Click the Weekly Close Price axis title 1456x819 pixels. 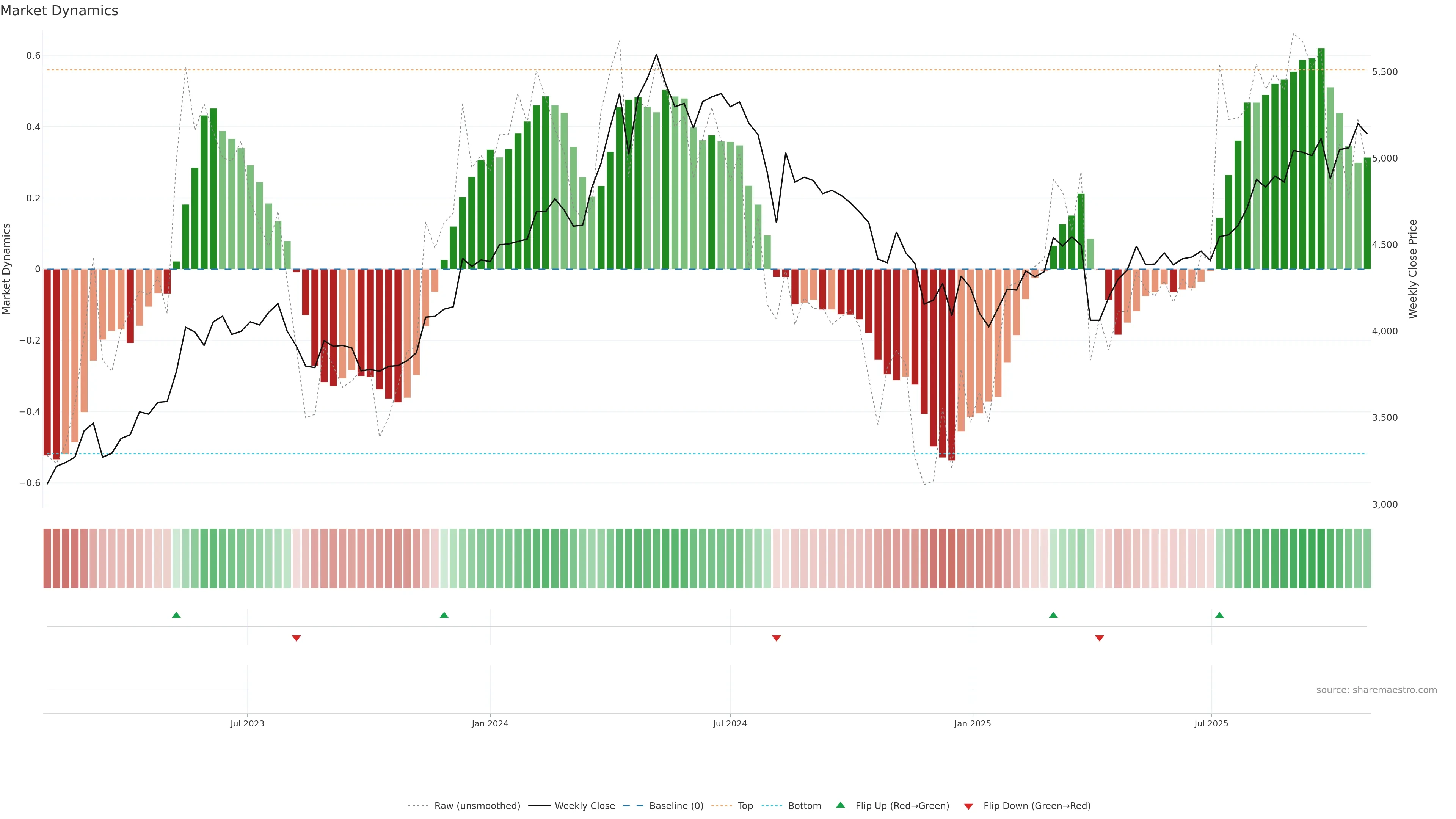[x=1413, y=269]
